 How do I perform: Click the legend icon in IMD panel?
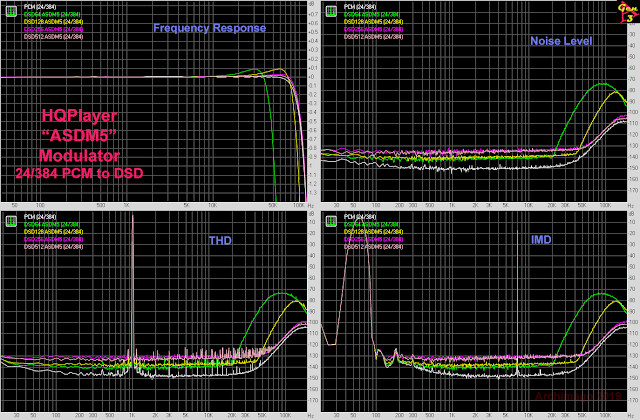pos(331,222)
